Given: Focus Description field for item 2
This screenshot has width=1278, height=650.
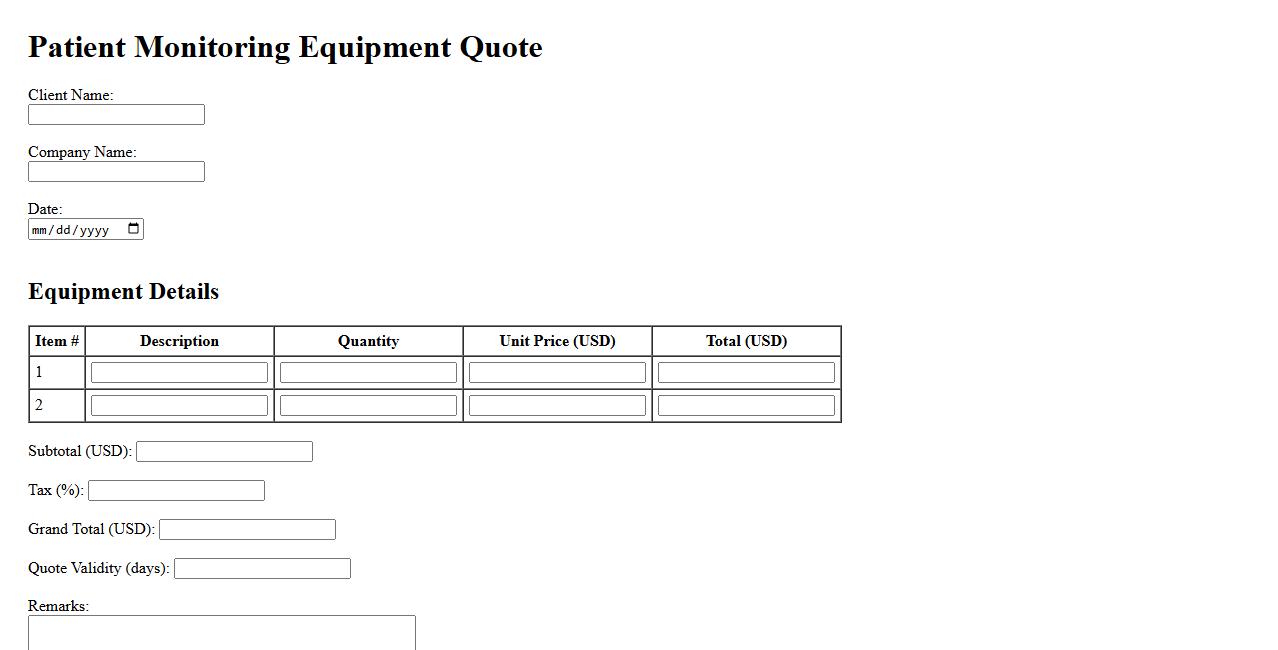Looking at the screenshot, I should [x=179, y=406].
